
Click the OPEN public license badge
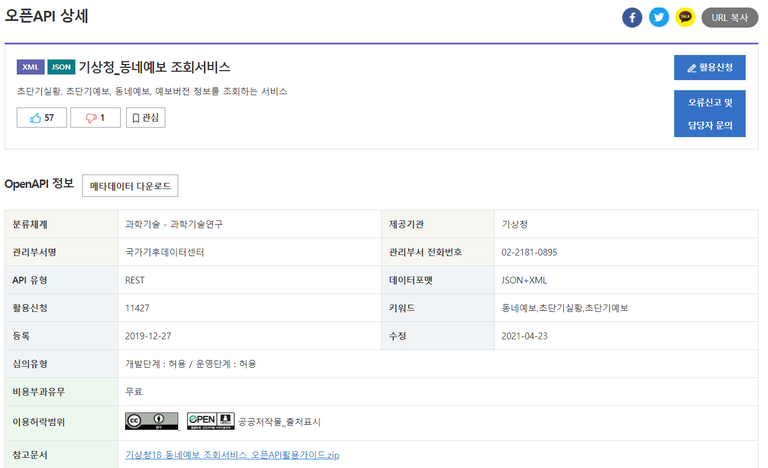[211, 421]
